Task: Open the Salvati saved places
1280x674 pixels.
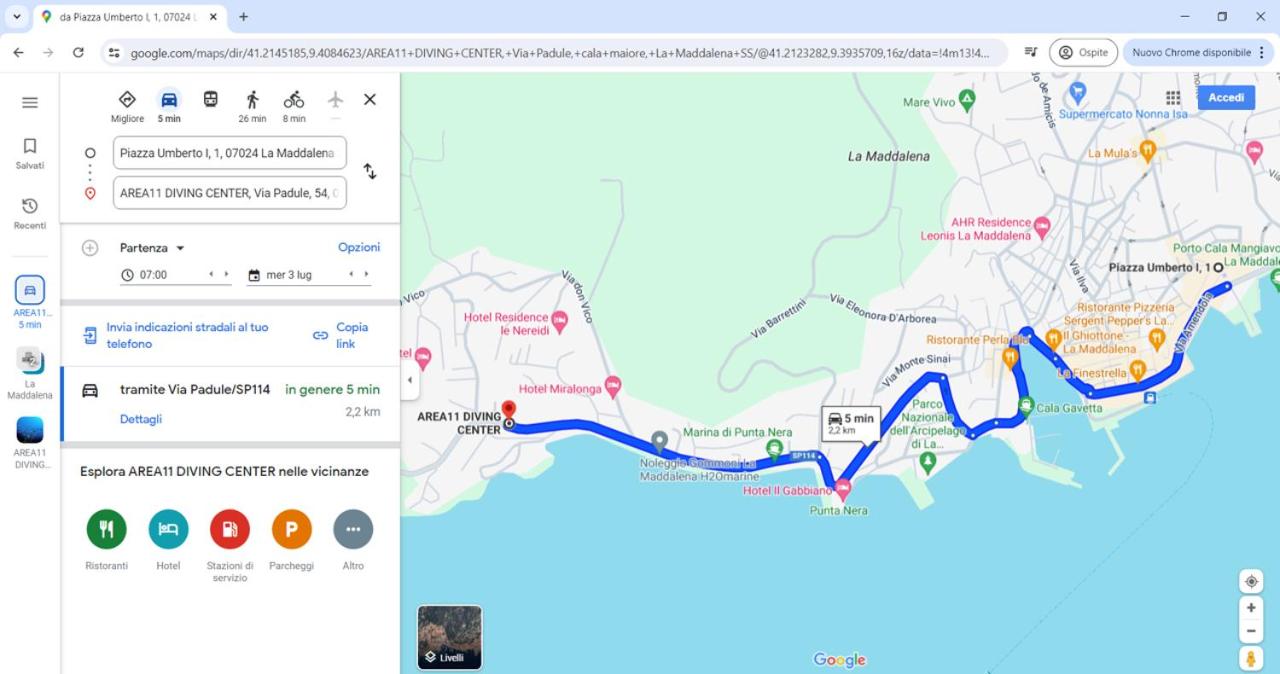Action: pyautogui.click(x=30, y=154)
